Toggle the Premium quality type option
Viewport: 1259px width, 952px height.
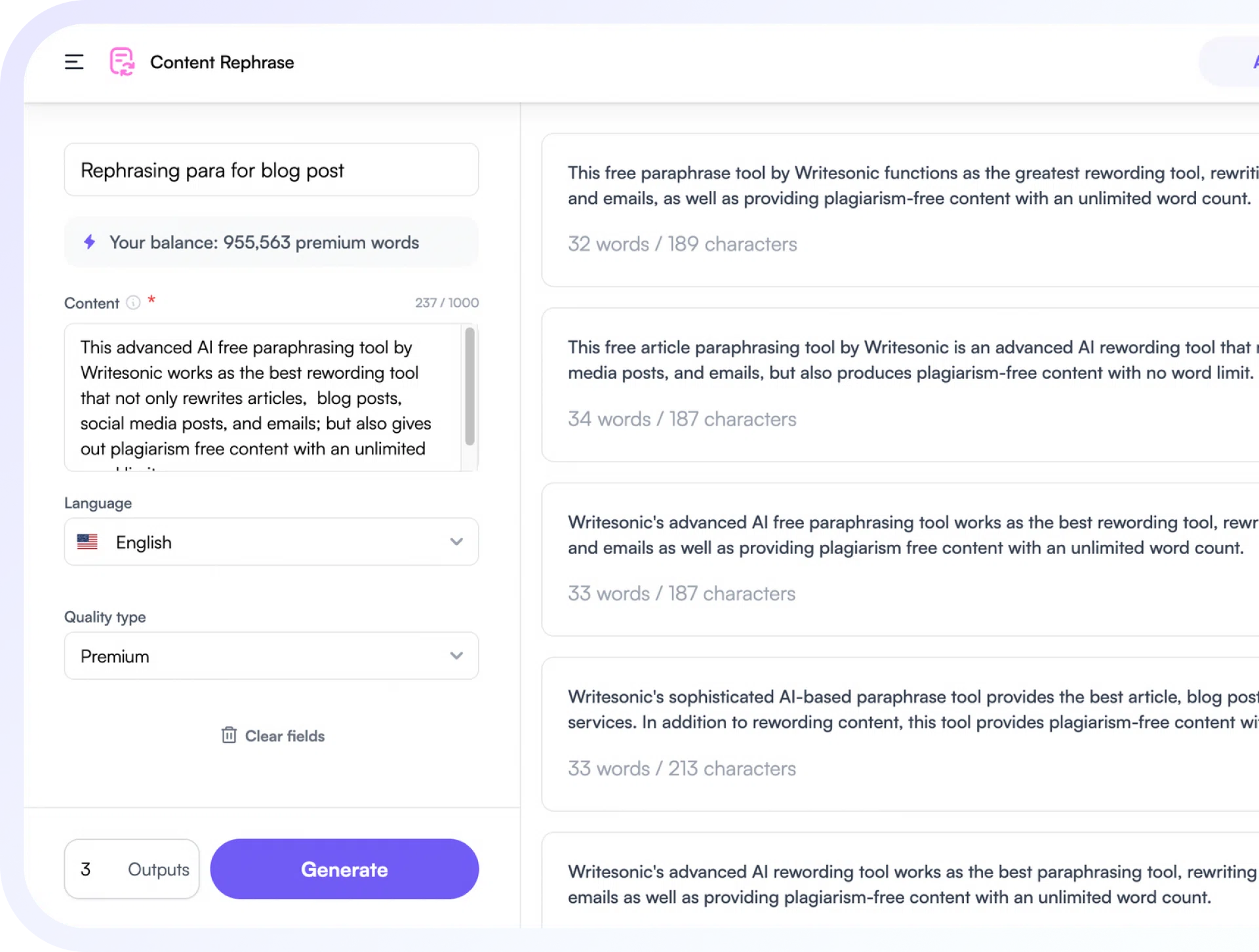pos(272,656)
